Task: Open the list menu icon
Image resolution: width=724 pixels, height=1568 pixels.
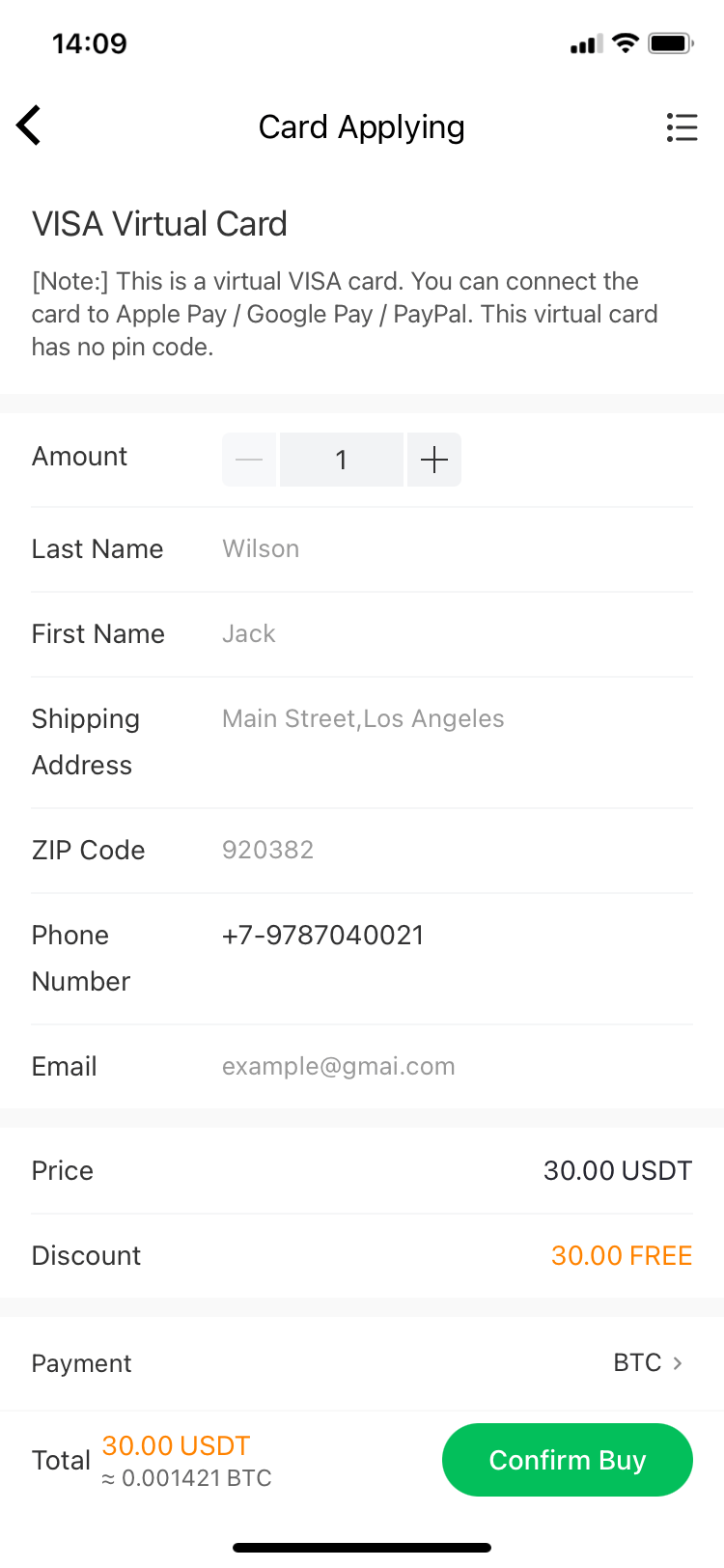Action: (682, 127)
